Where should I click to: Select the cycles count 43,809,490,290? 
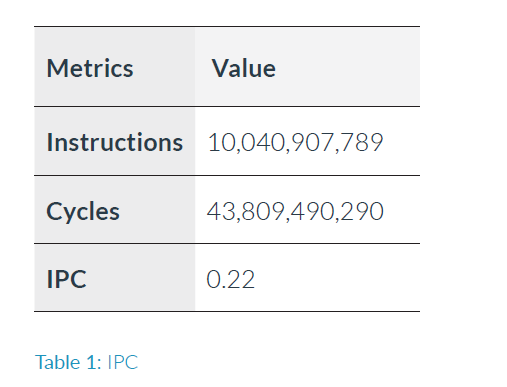point(295,211)
